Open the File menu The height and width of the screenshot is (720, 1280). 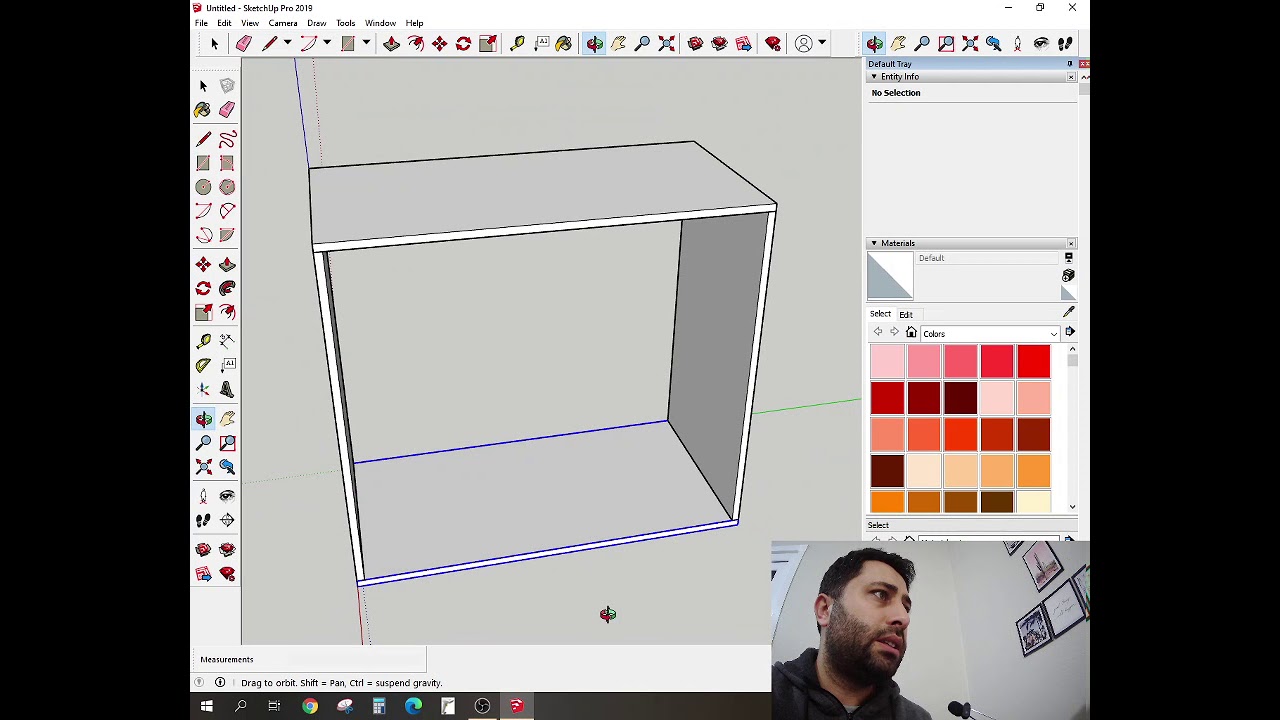[x=201, y=23]
